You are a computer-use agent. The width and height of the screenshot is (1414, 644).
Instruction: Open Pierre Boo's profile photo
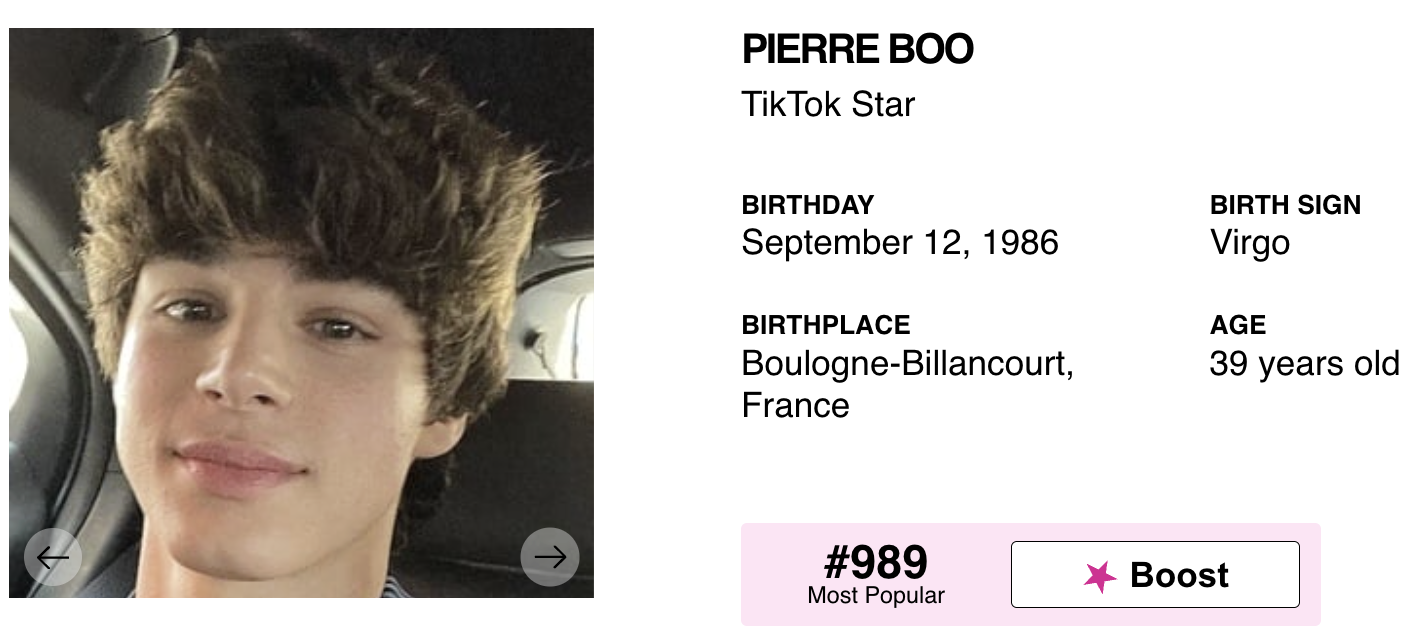301,300
